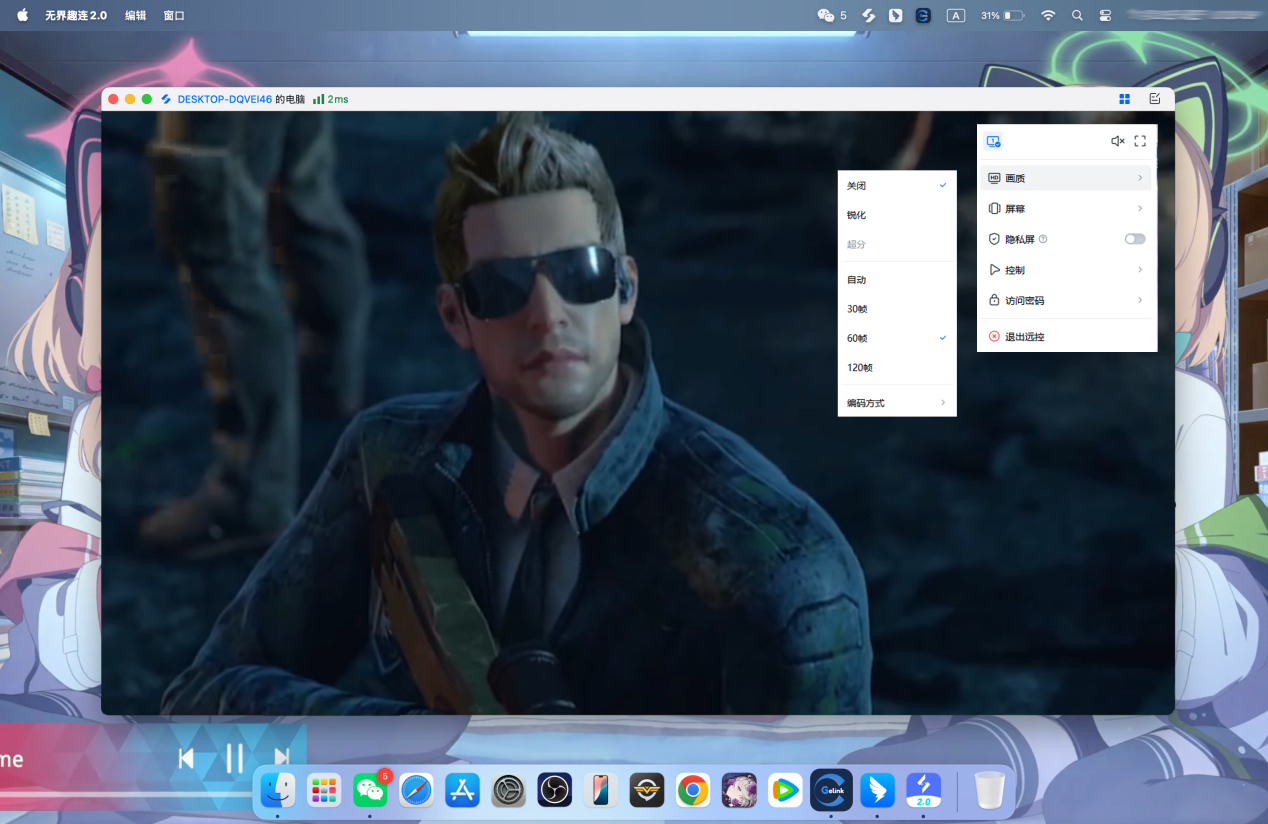Expand 画质 row chevron arrow
The image size is (1268, 824).
[1140, 178]
